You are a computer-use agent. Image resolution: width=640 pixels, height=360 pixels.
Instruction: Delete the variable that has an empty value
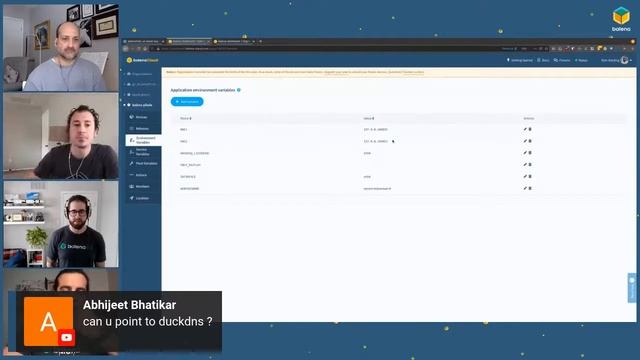click(530, 165)
